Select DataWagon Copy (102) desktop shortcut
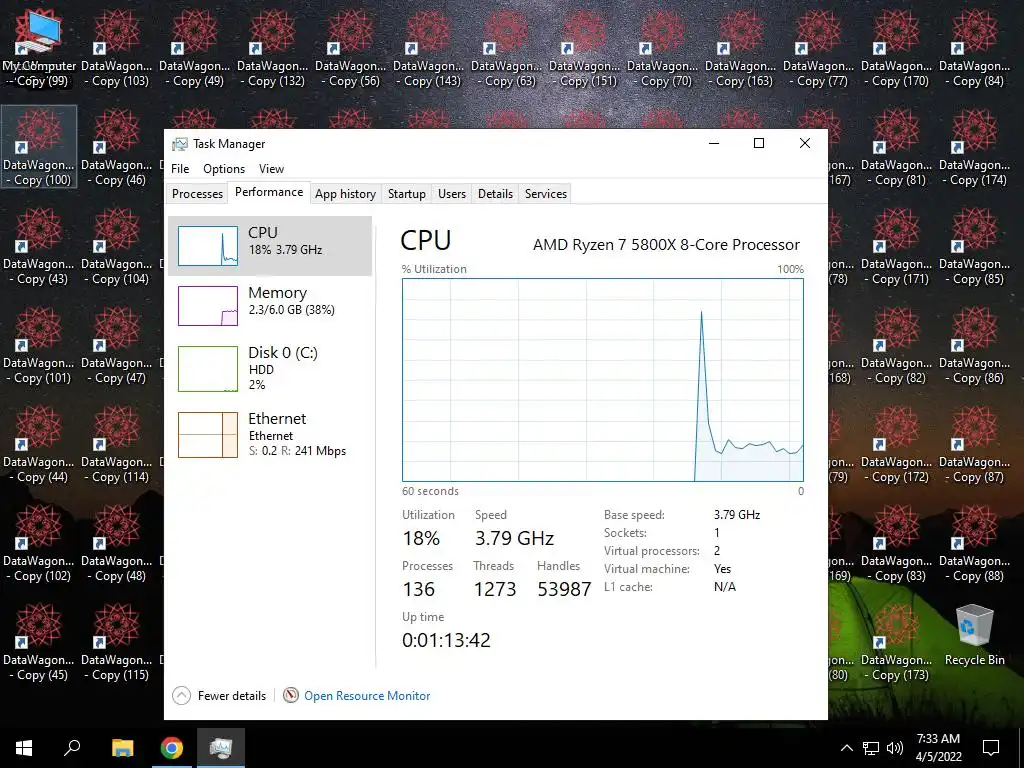This screenshot has width=1024, height=768. tap(39, 543)
